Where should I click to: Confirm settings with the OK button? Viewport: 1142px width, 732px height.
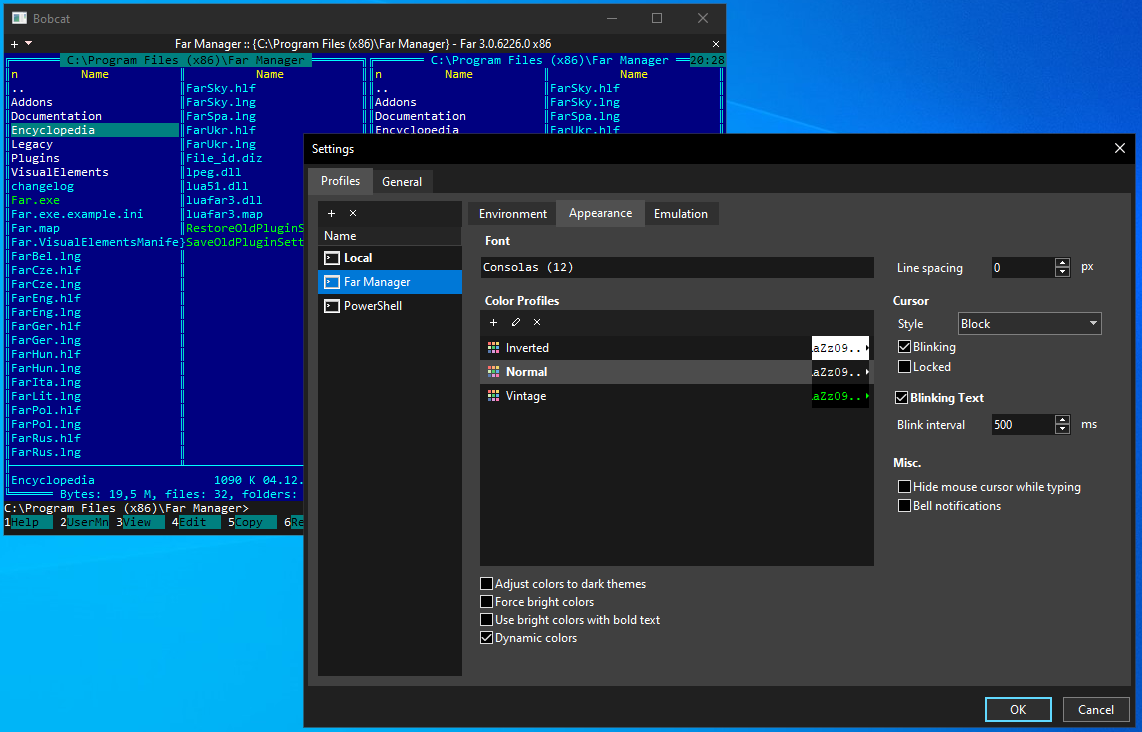coord(1017,710)
